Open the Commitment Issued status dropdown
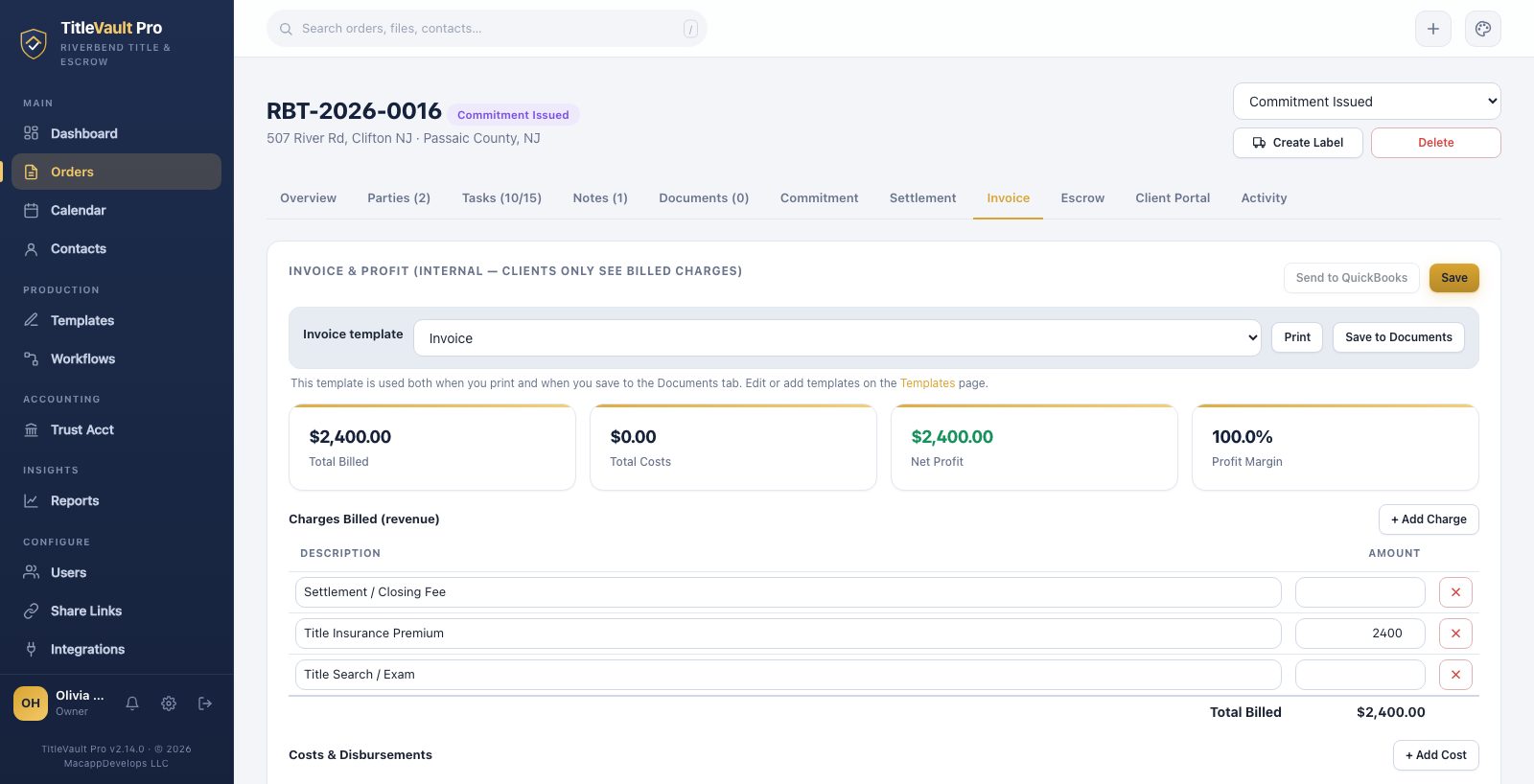 pos(1366,102)
